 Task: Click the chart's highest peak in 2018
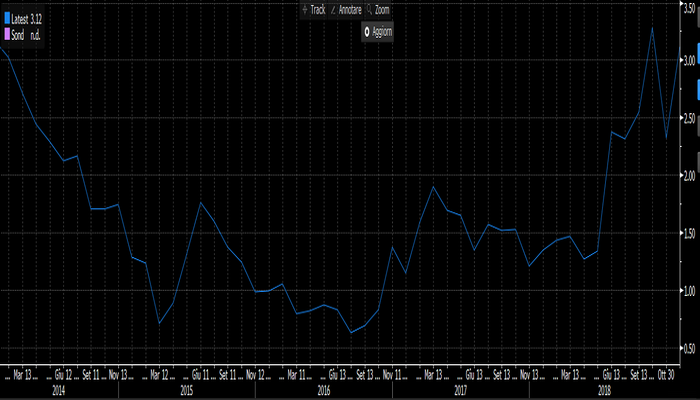tap(652, 27)
